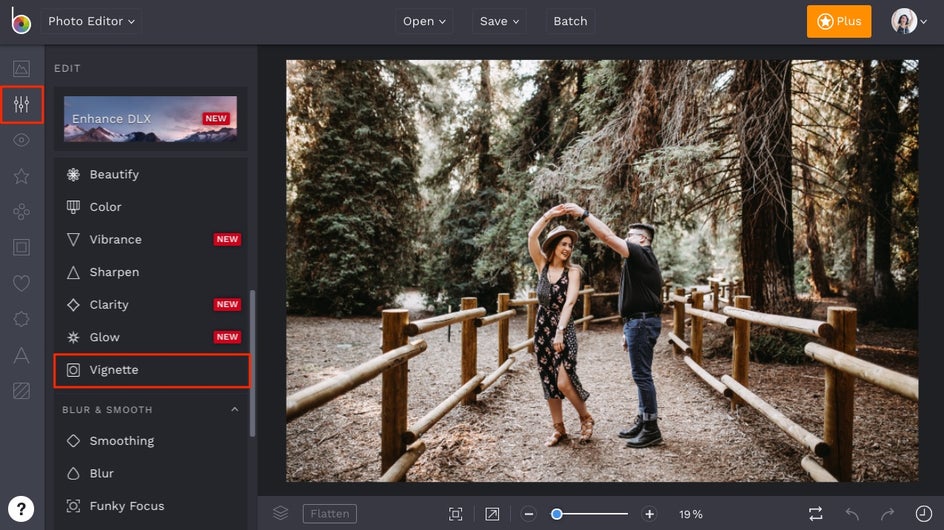
Task: Open the Edit tools sidebar icon
Action: click(x=21, y=105)
